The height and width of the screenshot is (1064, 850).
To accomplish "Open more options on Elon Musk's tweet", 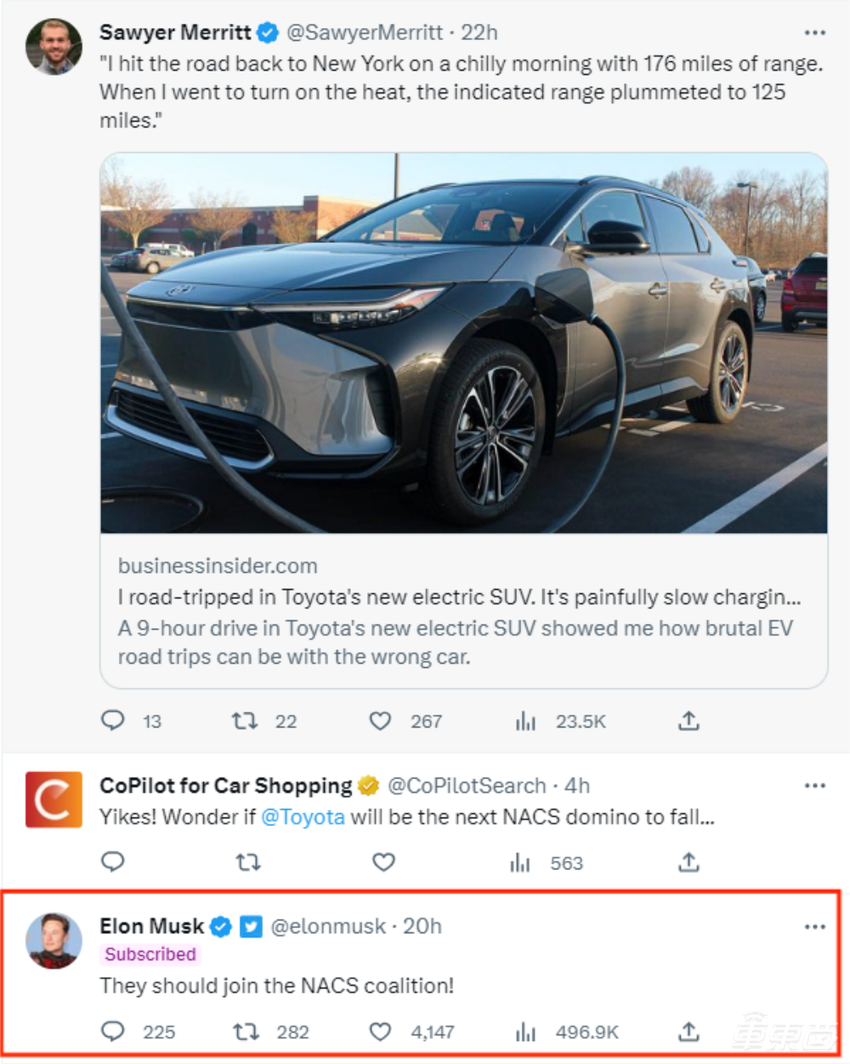I will (x=815, y=927).
